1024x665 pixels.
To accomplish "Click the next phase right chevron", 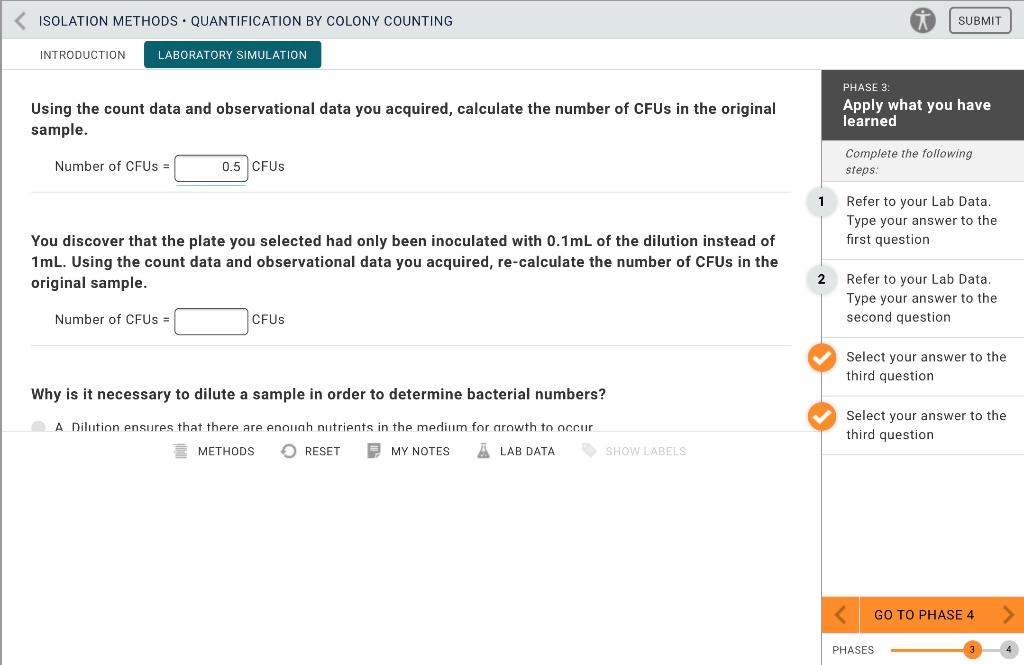I will click(1008, 615).
